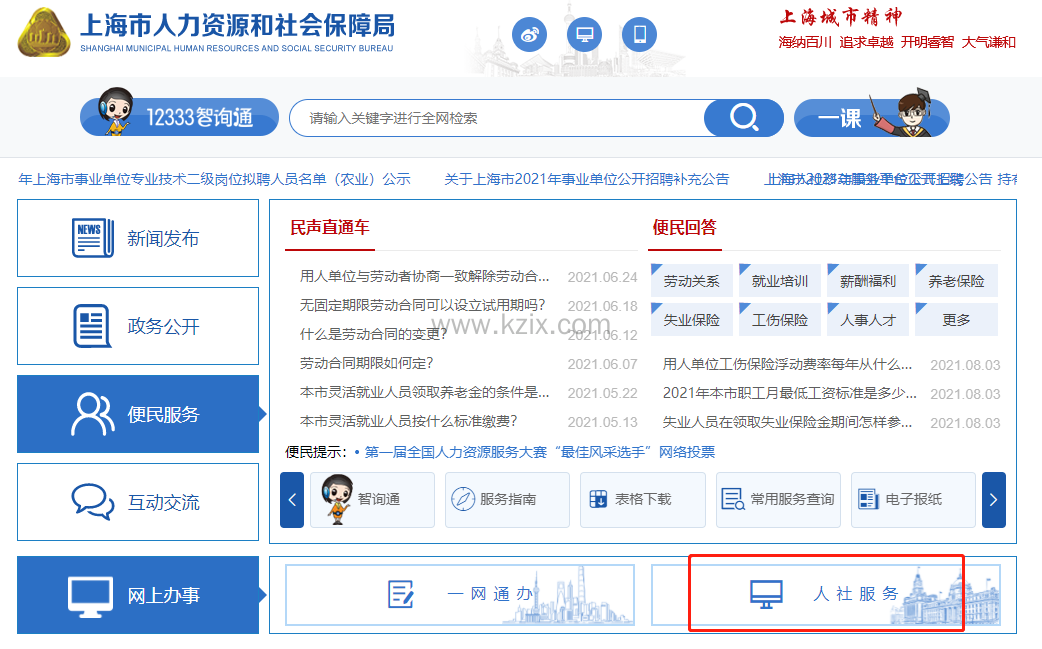Image resolution: width=1042 pixels, height=649 pixels.
Task: Click the mobile phone icon in header
Action: [639, 35]
